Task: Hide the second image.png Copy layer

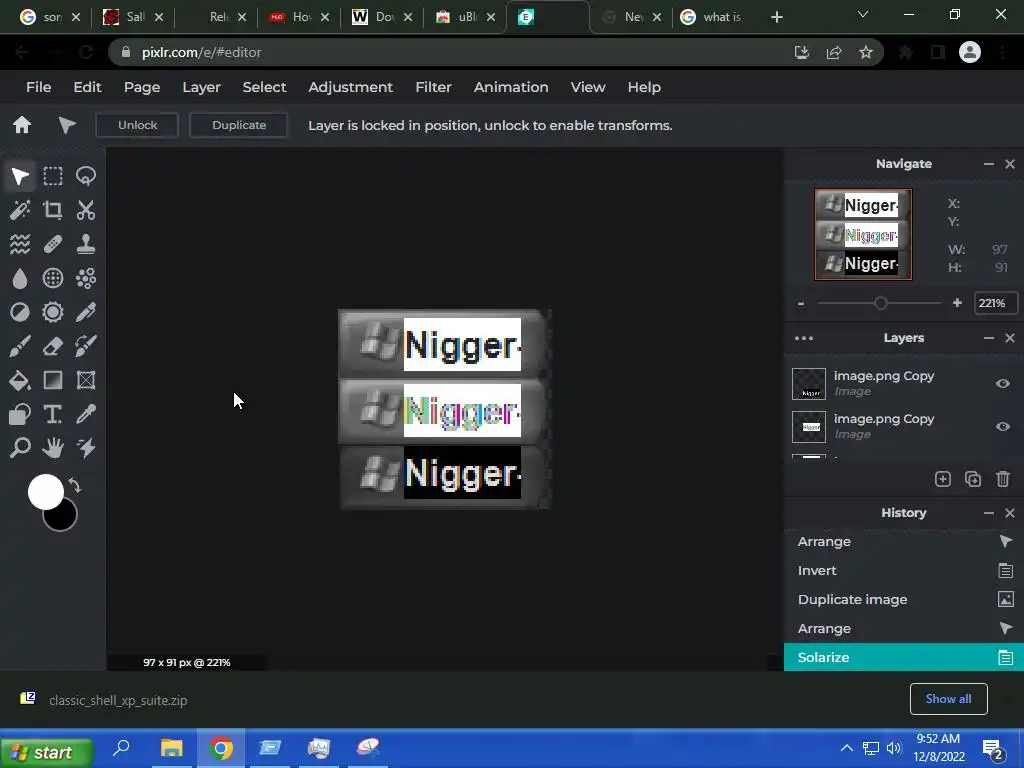Action: click(x=1003, y=426)
